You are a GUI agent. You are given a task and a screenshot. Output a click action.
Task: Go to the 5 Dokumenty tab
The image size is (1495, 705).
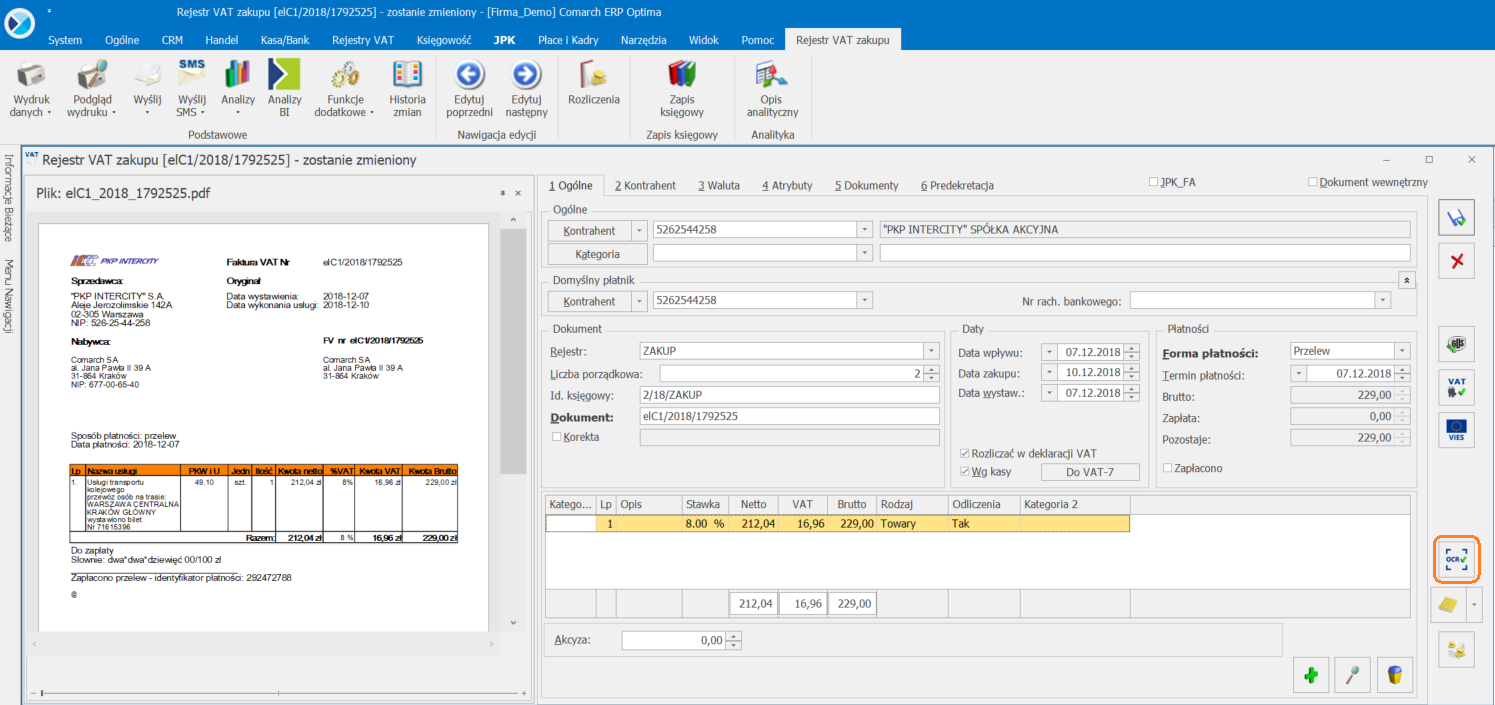point(867,185)
